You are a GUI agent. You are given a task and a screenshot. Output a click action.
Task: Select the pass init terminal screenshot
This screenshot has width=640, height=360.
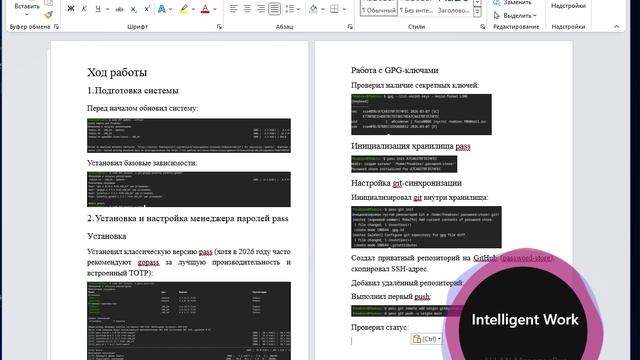coord(404,164)
